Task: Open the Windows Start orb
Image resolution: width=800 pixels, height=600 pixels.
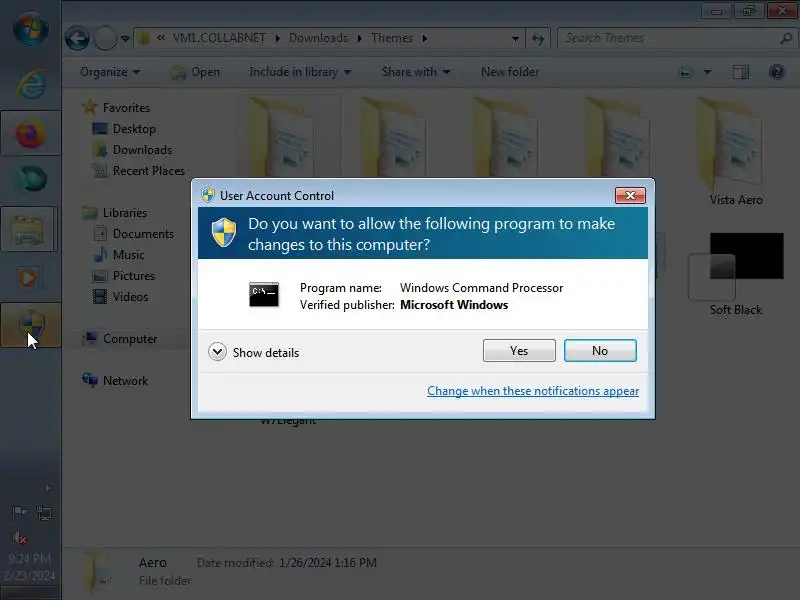Action: pos(31,29)
